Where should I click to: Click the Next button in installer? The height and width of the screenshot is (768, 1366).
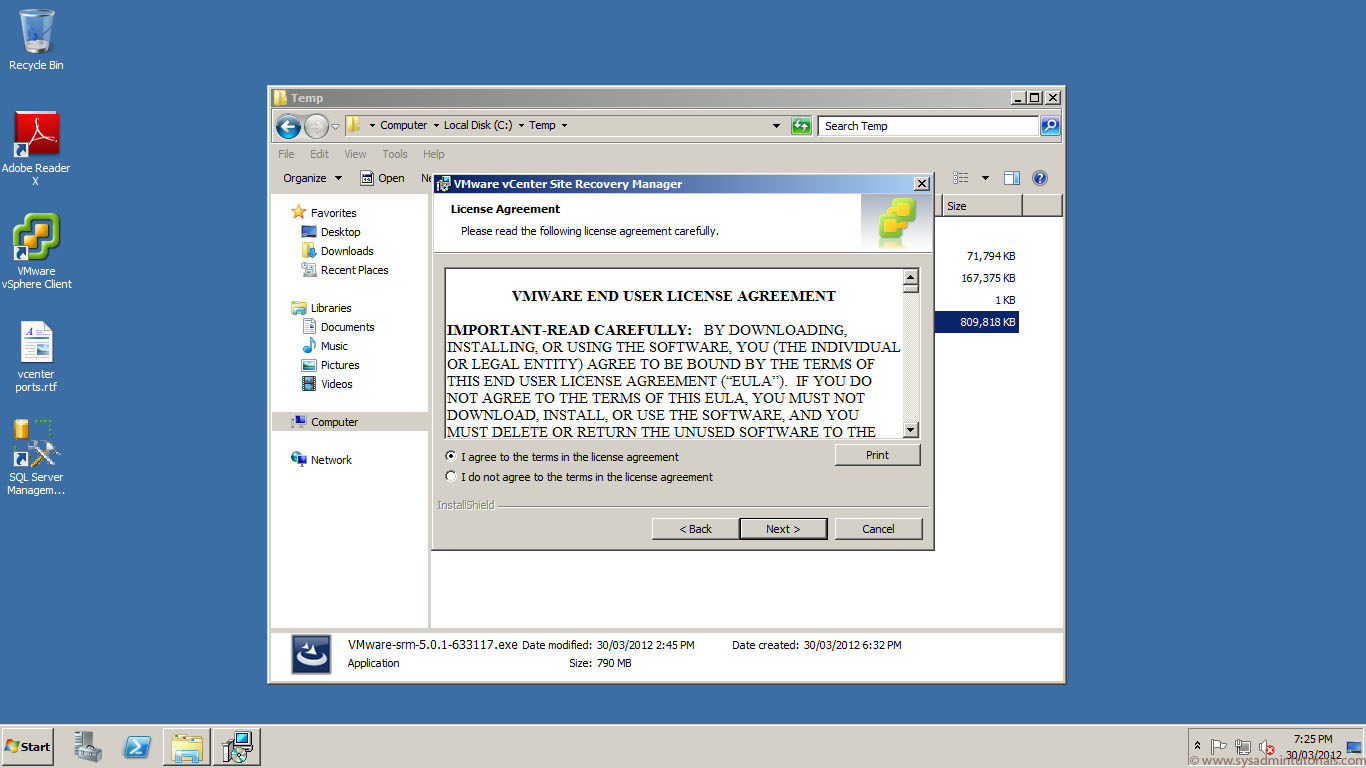(783, 529)
